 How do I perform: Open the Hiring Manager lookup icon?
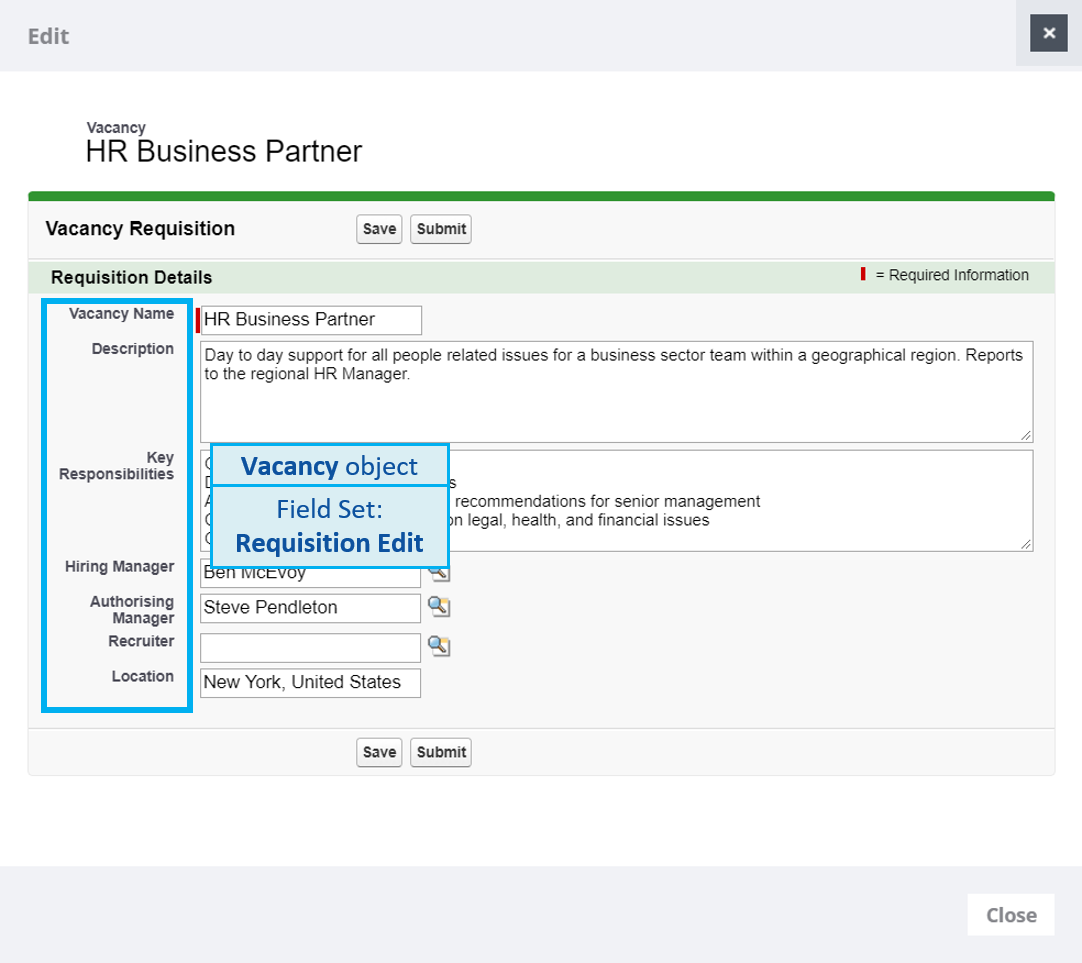tap(439, 573)
